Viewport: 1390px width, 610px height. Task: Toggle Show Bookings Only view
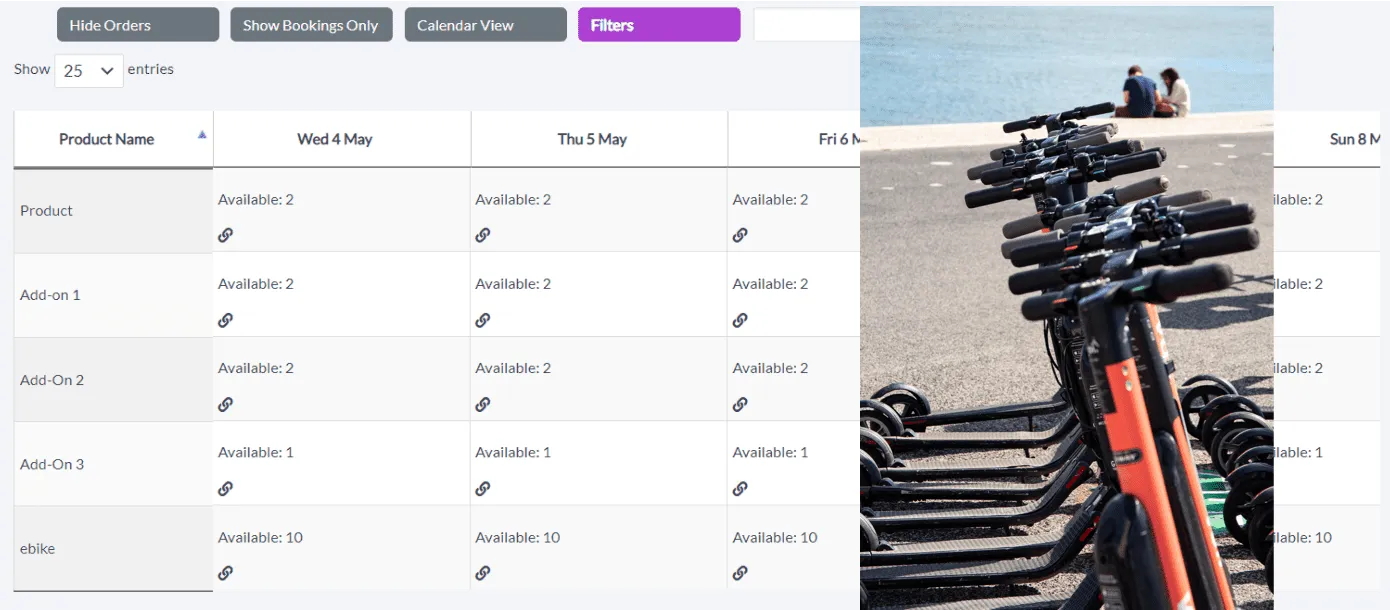click(x=311, y=25)
